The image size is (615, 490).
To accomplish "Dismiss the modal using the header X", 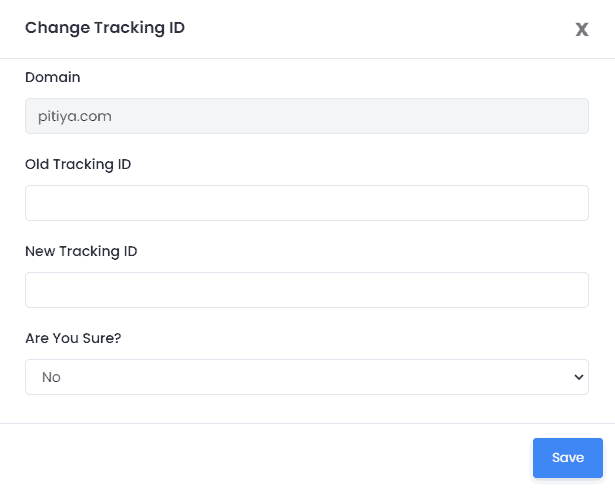I will point(582,29).
